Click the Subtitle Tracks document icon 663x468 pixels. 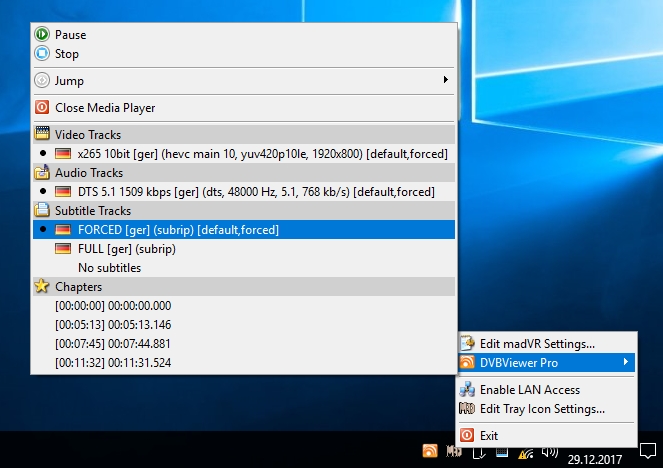point(42,210)
